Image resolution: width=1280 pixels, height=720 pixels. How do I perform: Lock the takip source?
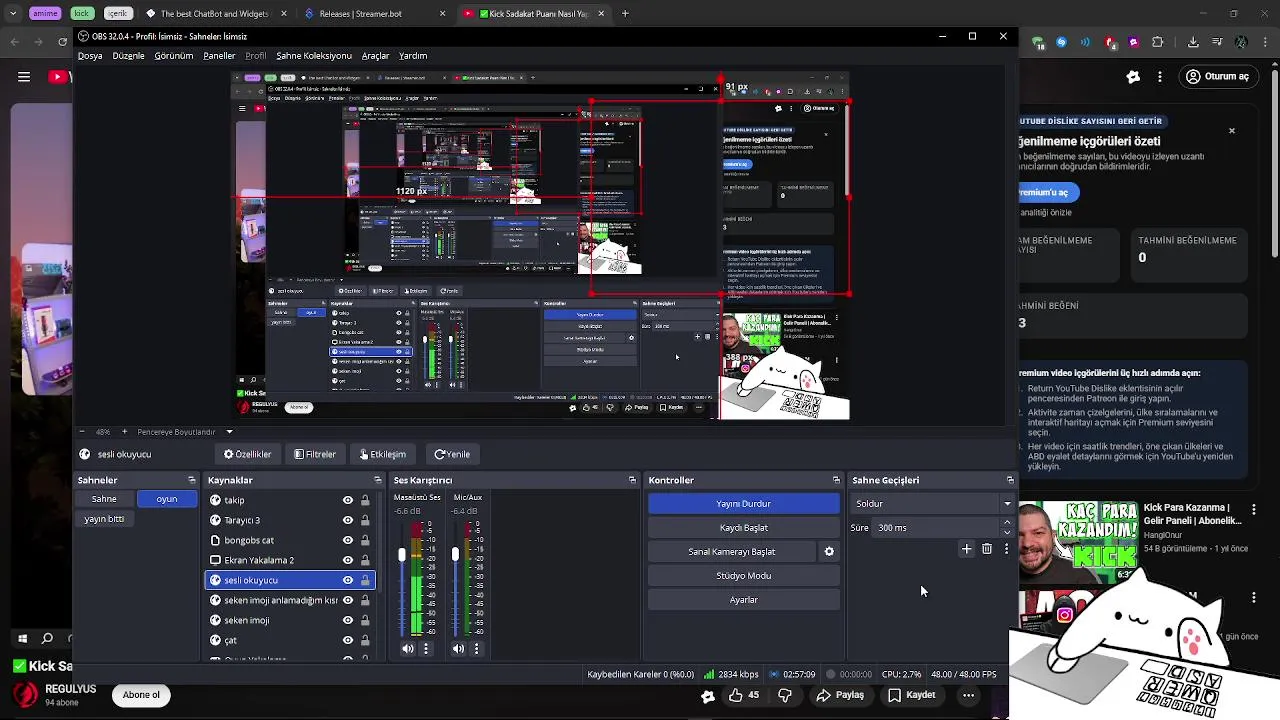point(365,500)
